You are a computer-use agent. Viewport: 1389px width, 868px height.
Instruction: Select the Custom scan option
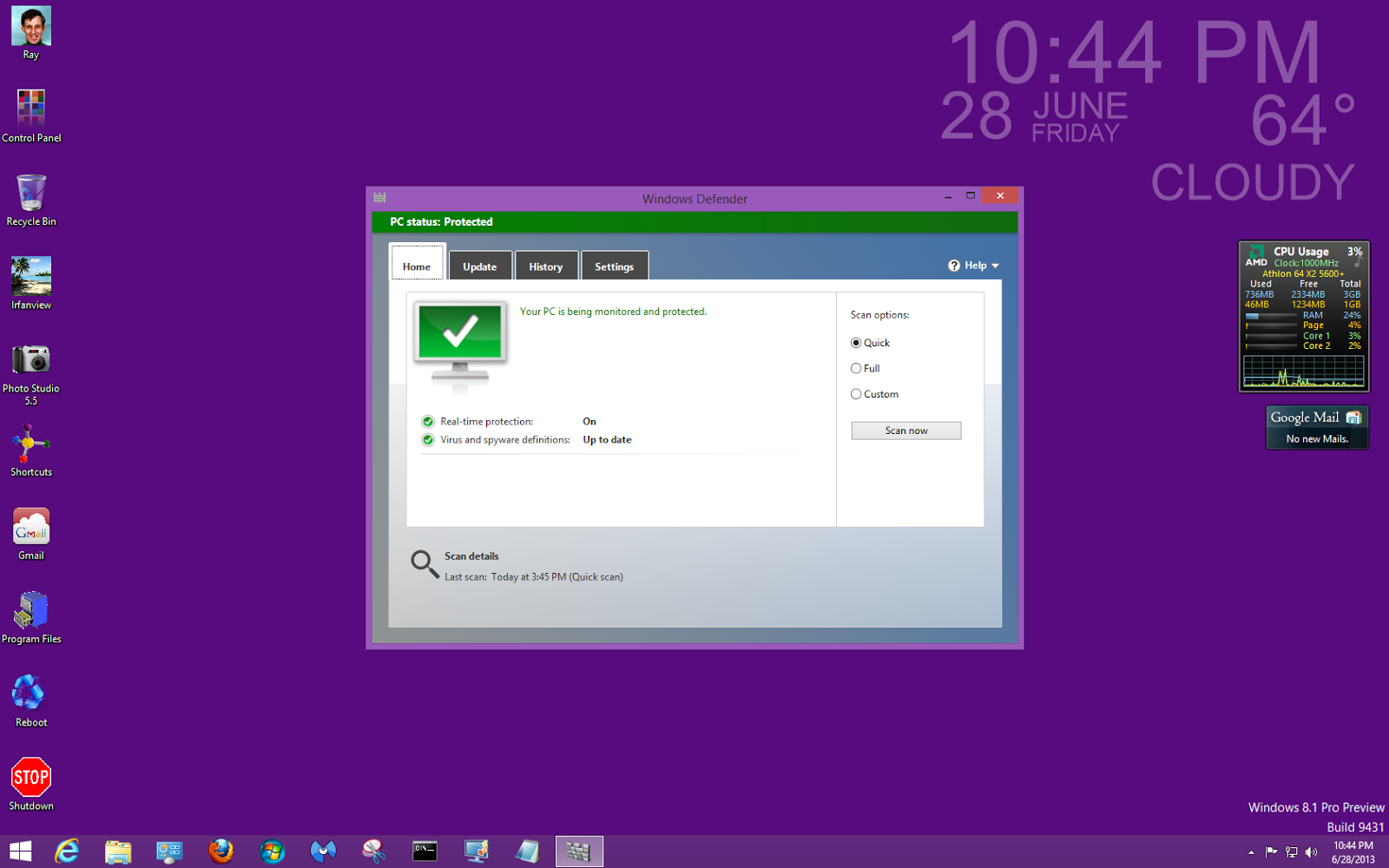(856, 394)
